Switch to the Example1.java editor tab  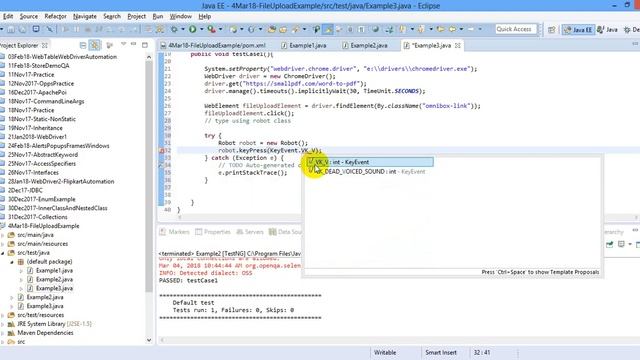[304, 45]
